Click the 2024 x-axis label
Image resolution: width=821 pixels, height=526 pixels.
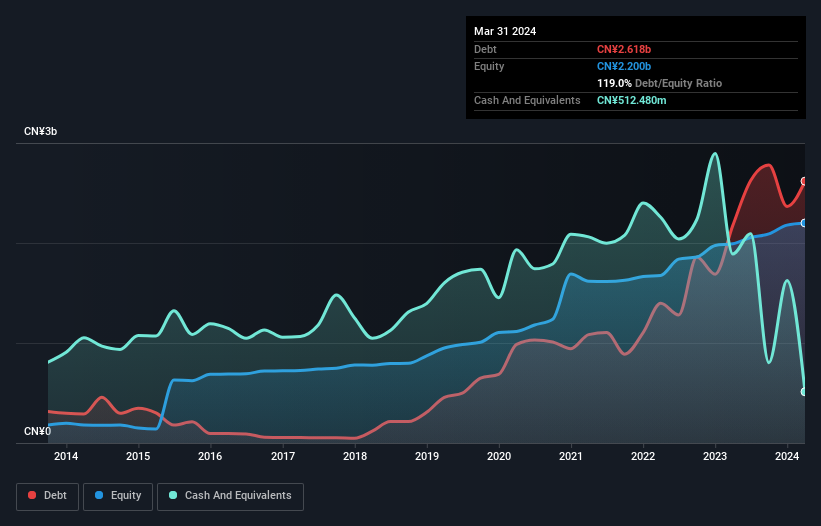787,456
